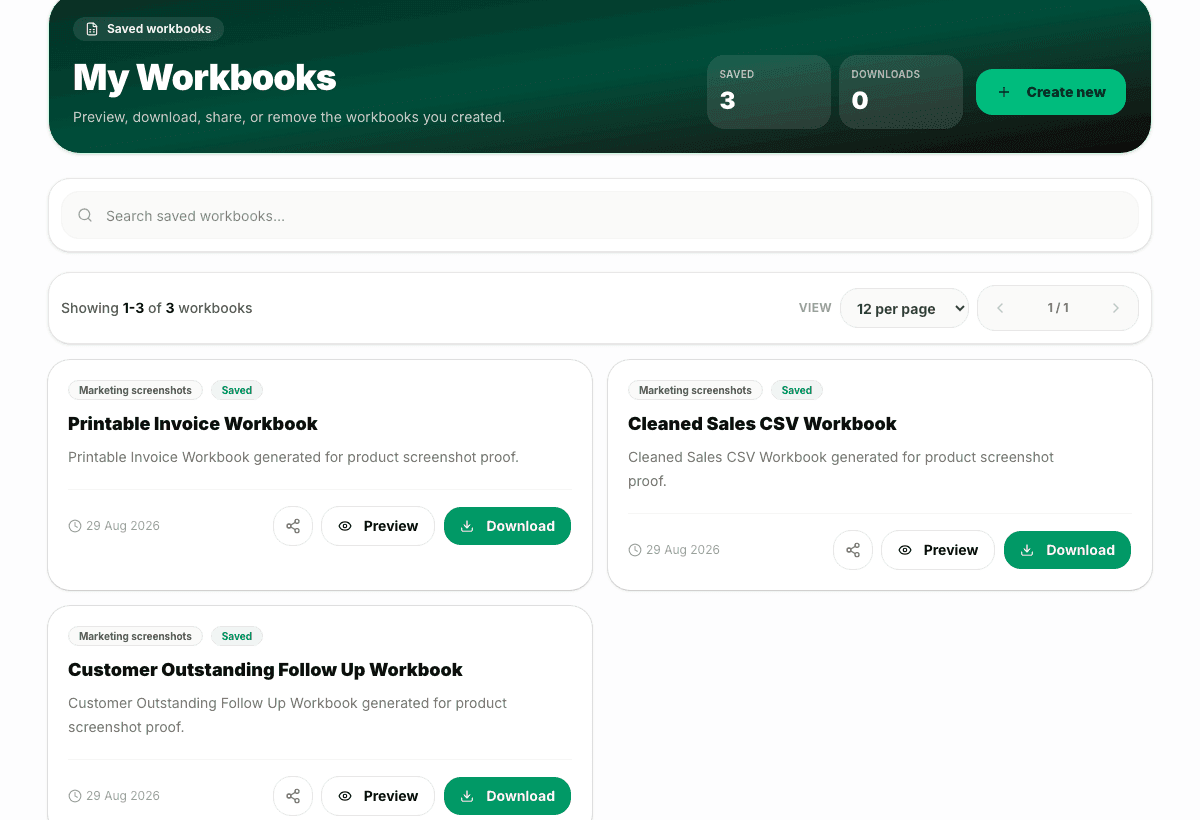The image size is (1200, 820).
Task: Click the Saved workbooks badge
Action: [148, 29]
